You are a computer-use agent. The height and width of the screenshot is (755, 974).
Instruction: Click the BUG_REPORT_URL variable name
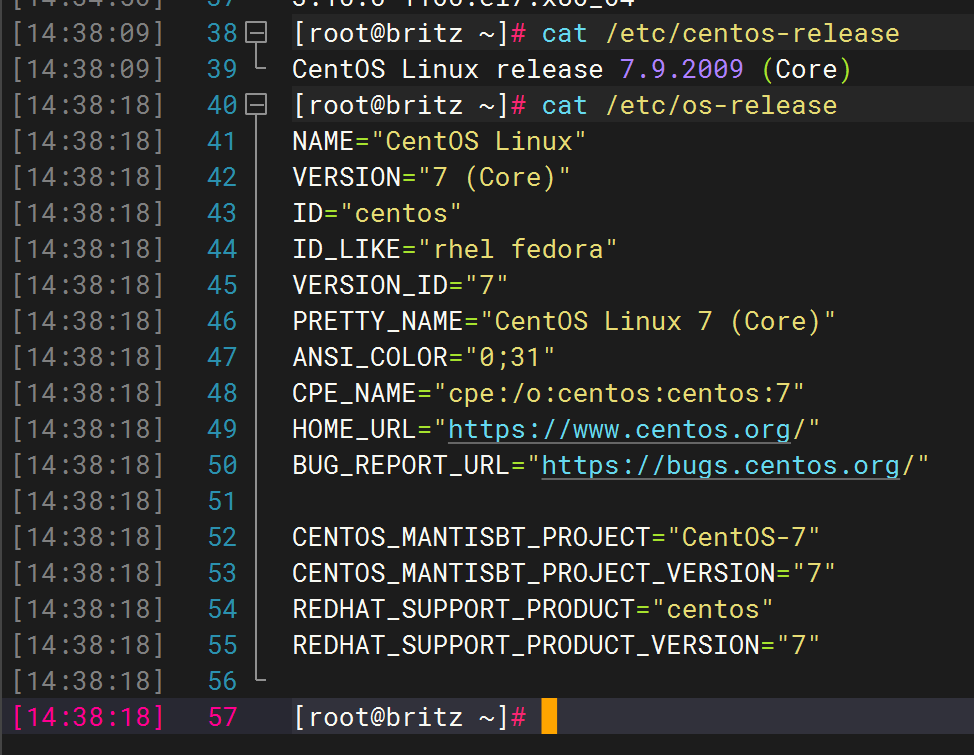401,465
